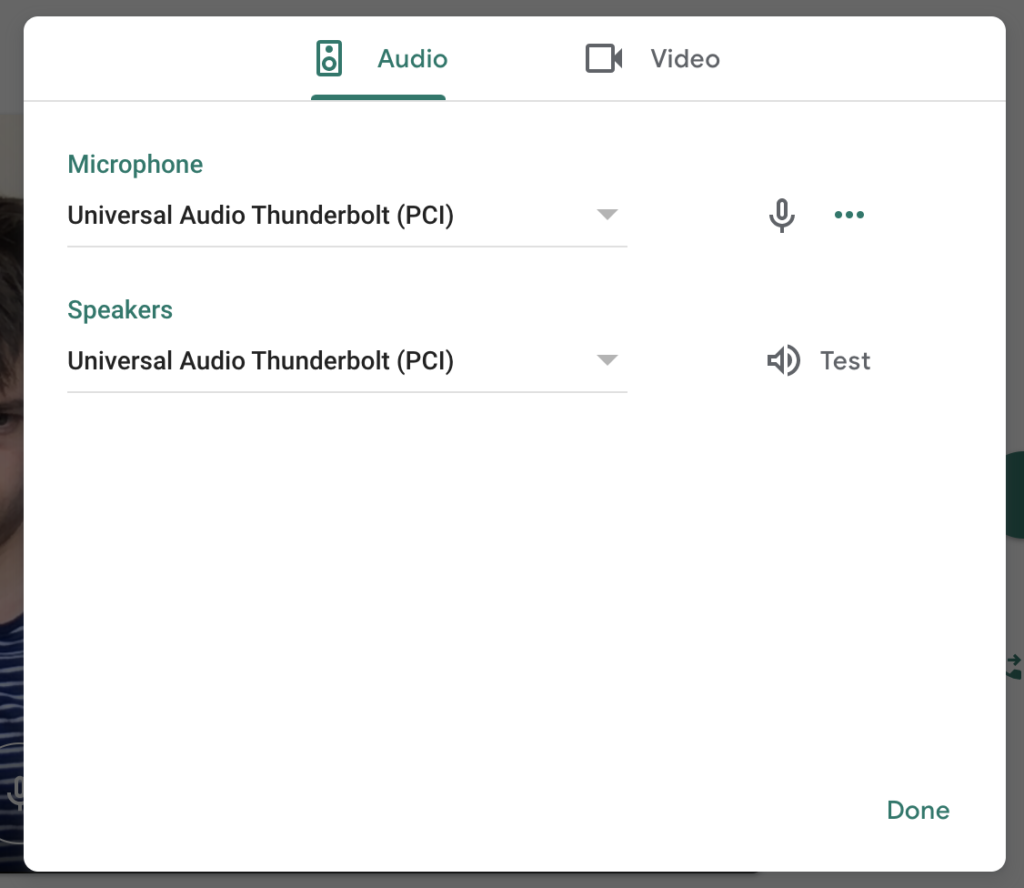Click the dimmed mic icon behind the dialog
Viewport: 1024px width, 888px height.
click(x=15, y=793)
